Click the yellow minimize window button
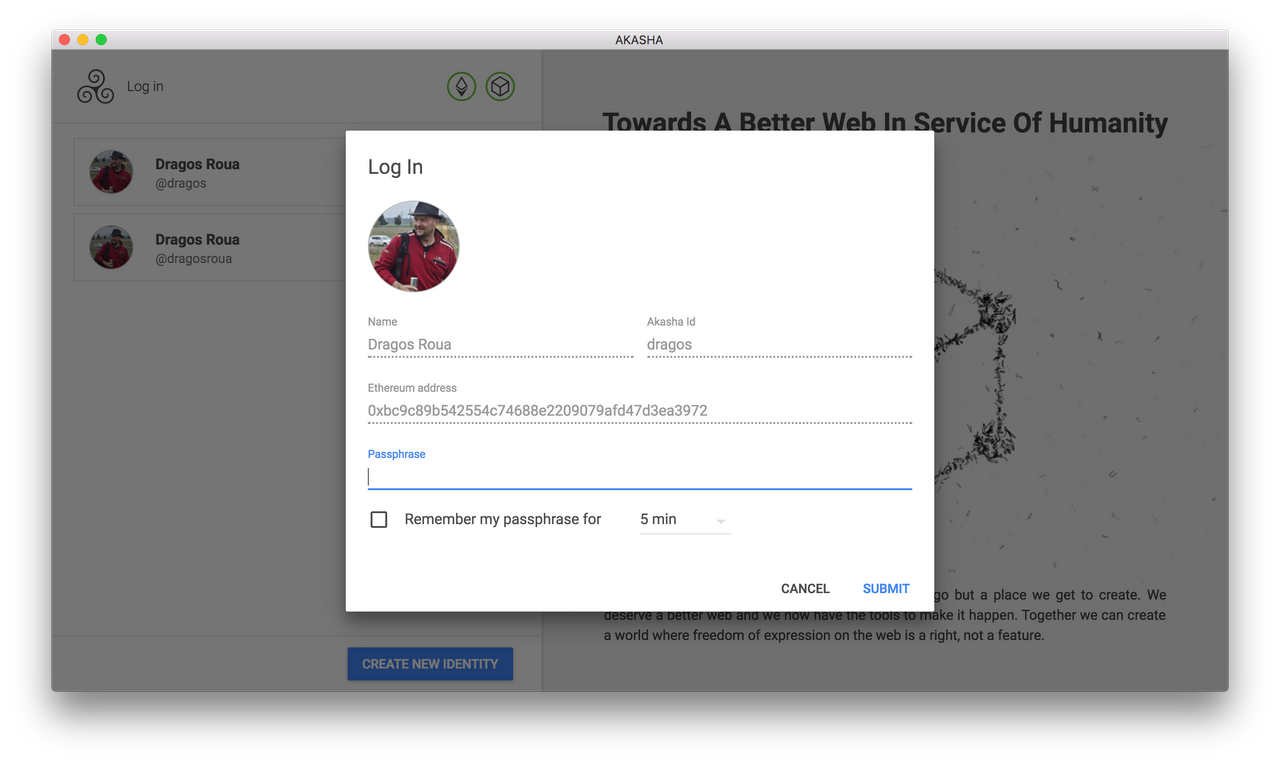 pyautogui.click(x=81, y=38)
